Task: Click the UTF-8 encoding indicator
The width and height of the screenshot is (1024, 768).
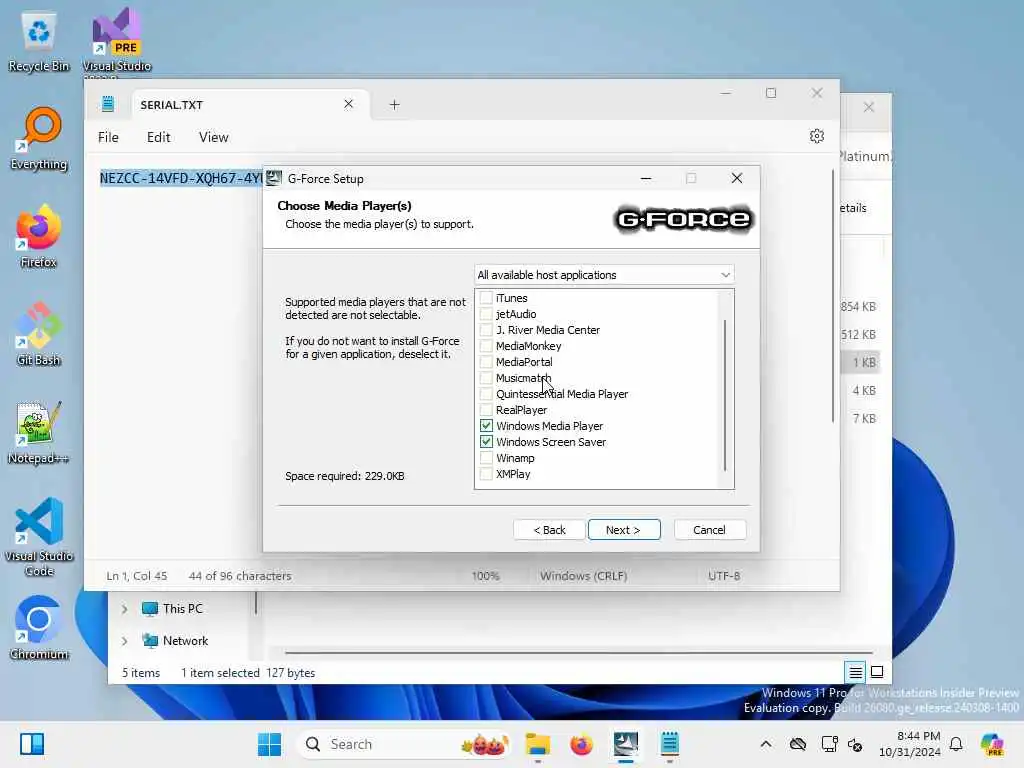Action: point(724,576)
